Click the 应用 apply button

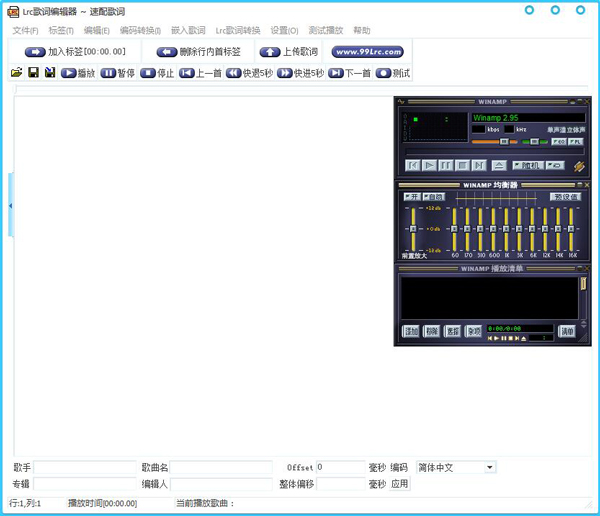point(399,484)
